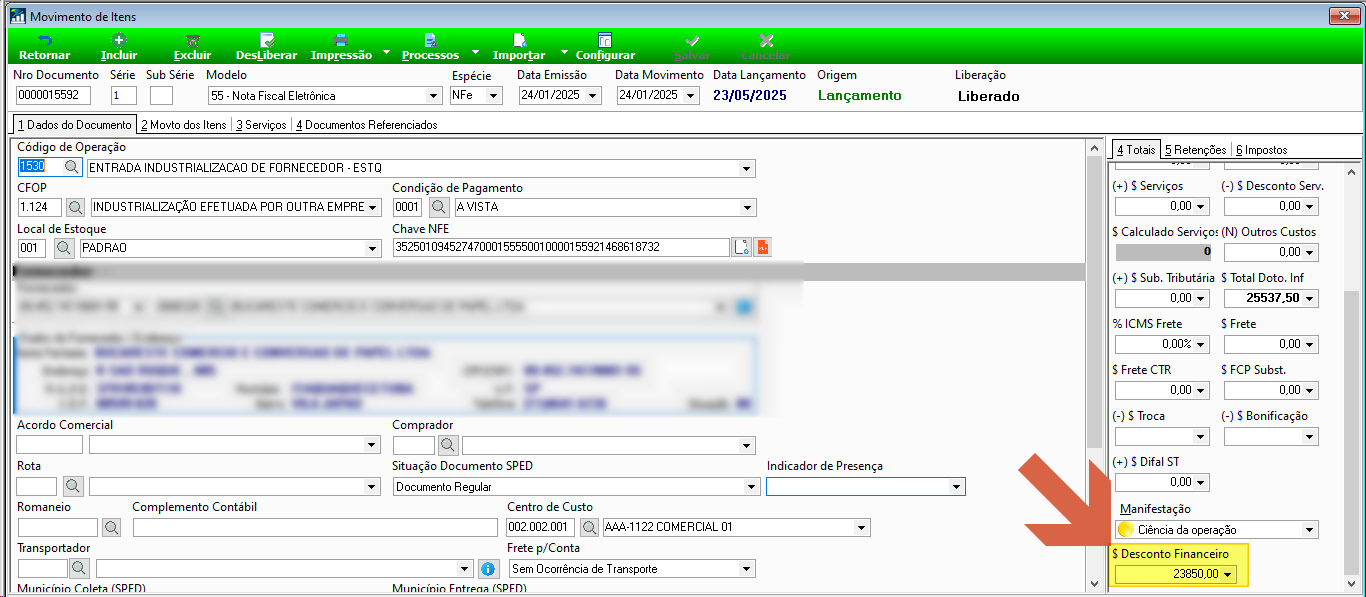Switch to the Dados do Documento tab
1366x597 pixels.
pos(75,125)
